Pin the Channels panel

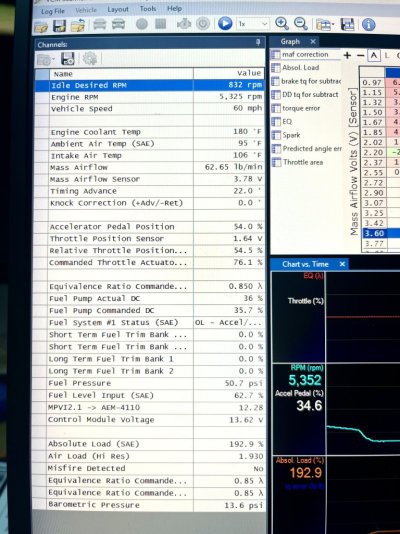[258, 42]
